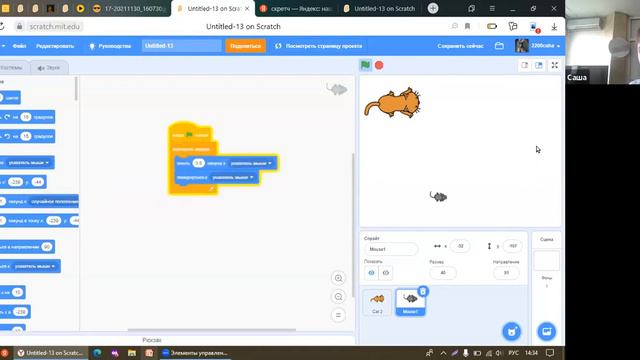Open the notification center in taskbar
The width and height of the screenshot is (640, 360).
pyautogui.click(x=550, y=353)
